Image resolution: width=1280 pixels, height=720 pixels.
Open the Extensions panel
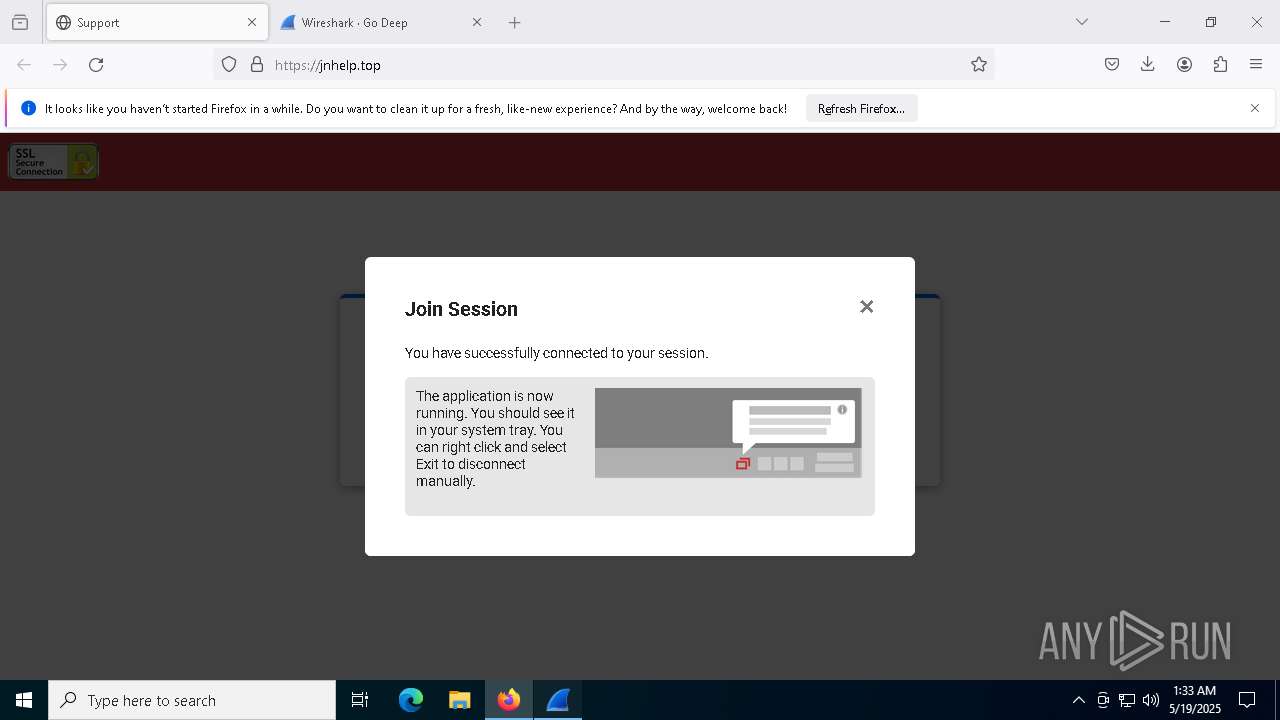click(1220, 65)
